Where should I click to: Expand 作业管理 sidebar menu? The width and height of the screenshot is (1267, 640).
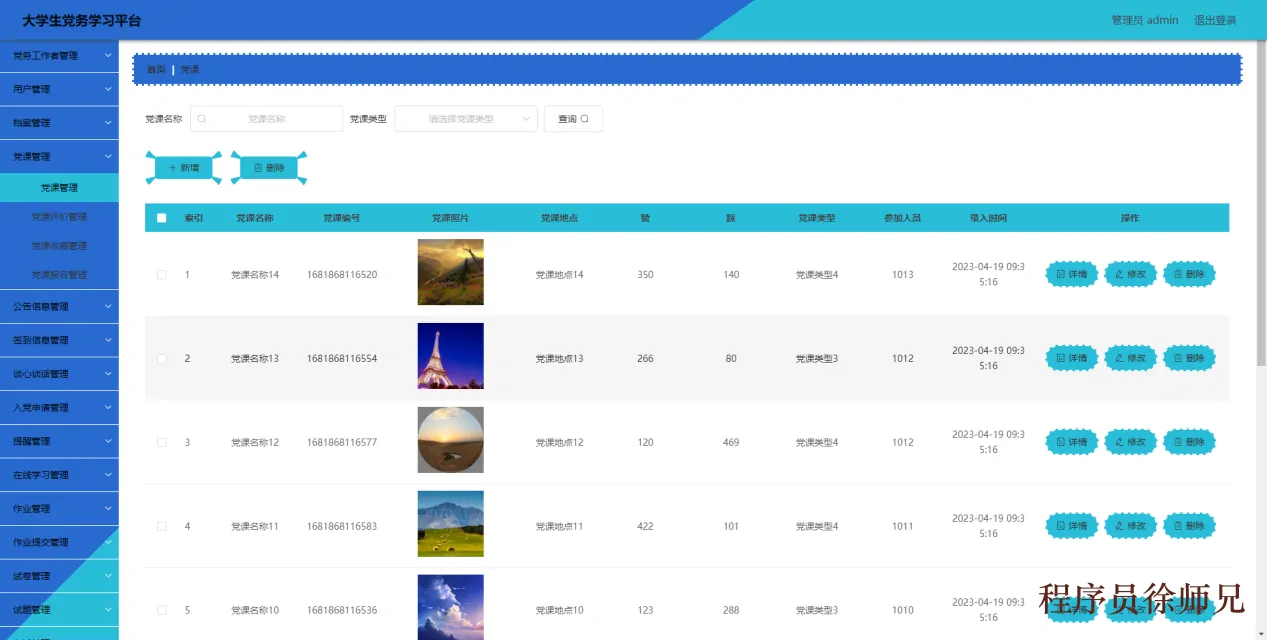coord(59,509)
